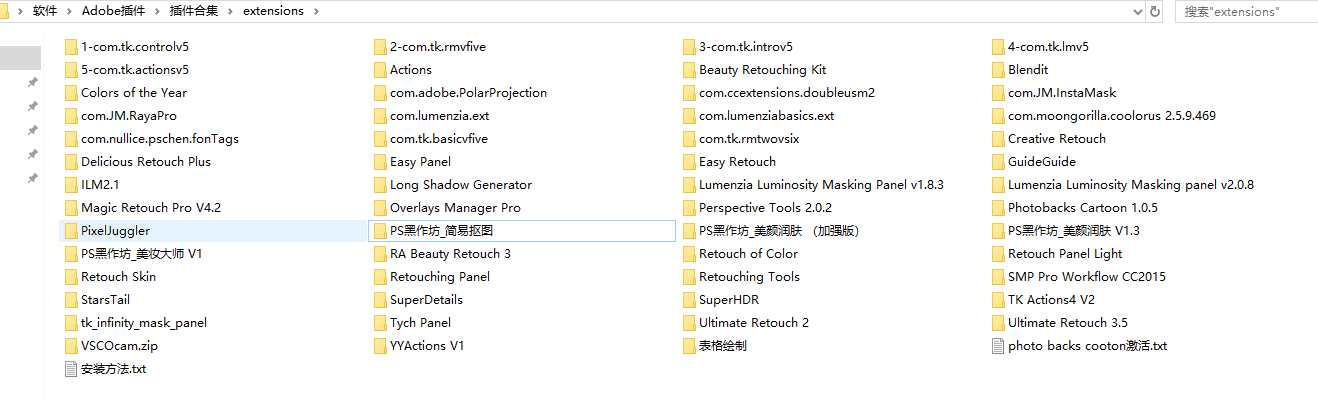Select the photo backs cooton激活.txt file icon
1318x401 pixels.
pyautogui.click(x=998, y=346)
